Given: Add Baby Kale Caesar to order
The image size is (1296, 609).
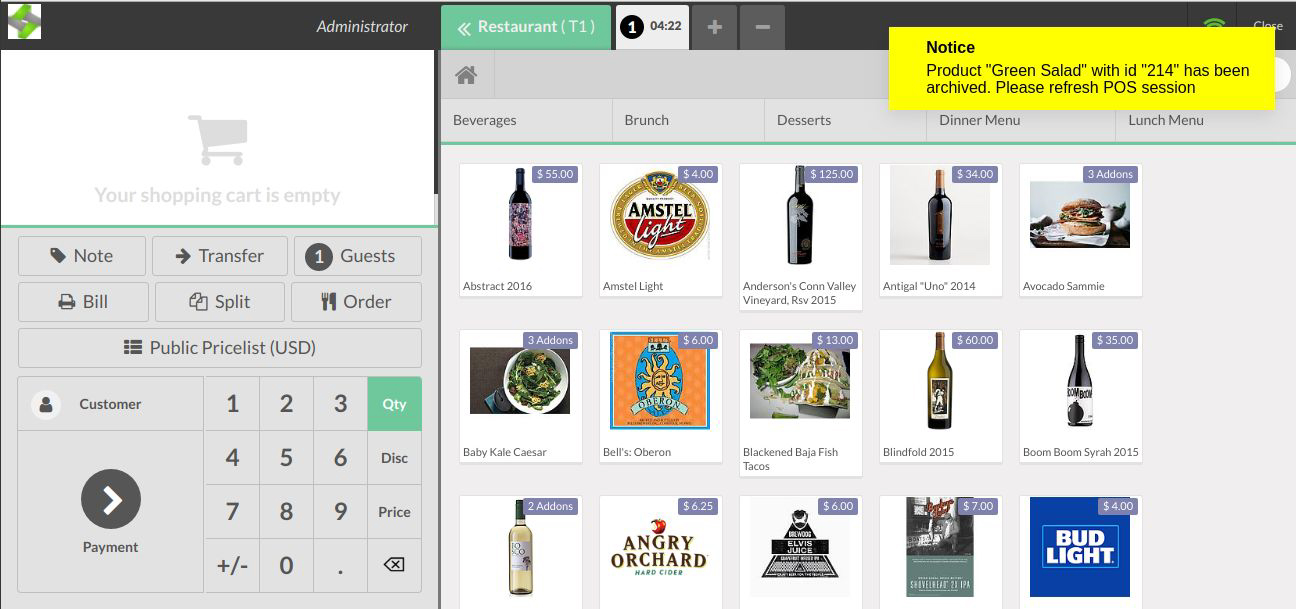Looking at the screenshot, I should coord(521,396).
